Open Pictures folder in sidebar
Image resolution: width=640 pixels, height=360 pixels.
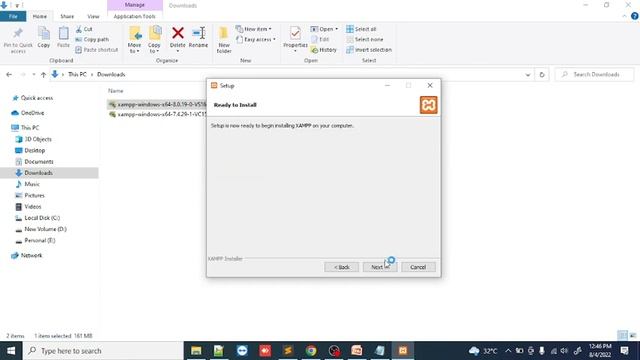pos(30,196)
